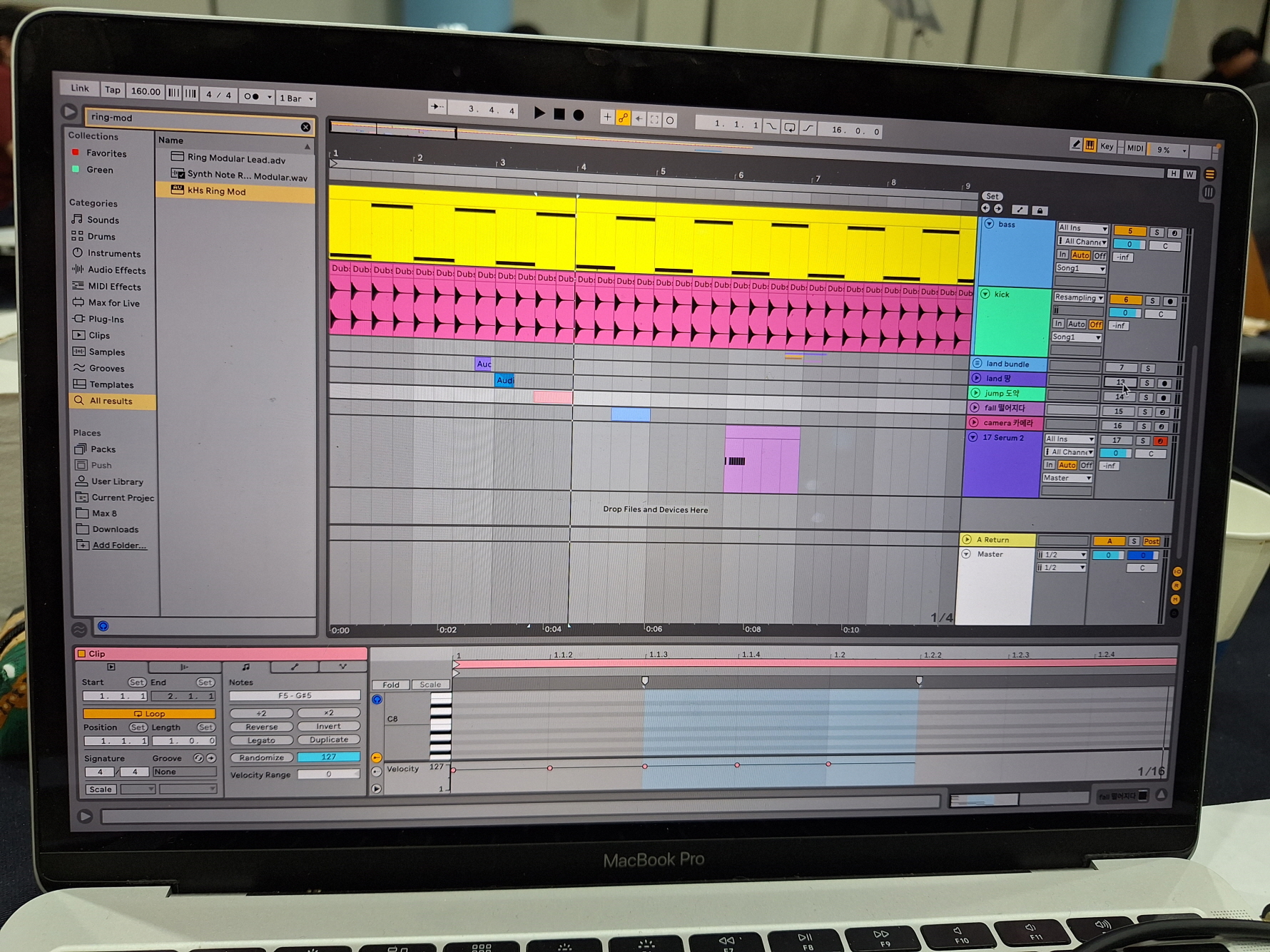Toggle the Punch-Out switch
1270x952 pixels.
point(808,128)
